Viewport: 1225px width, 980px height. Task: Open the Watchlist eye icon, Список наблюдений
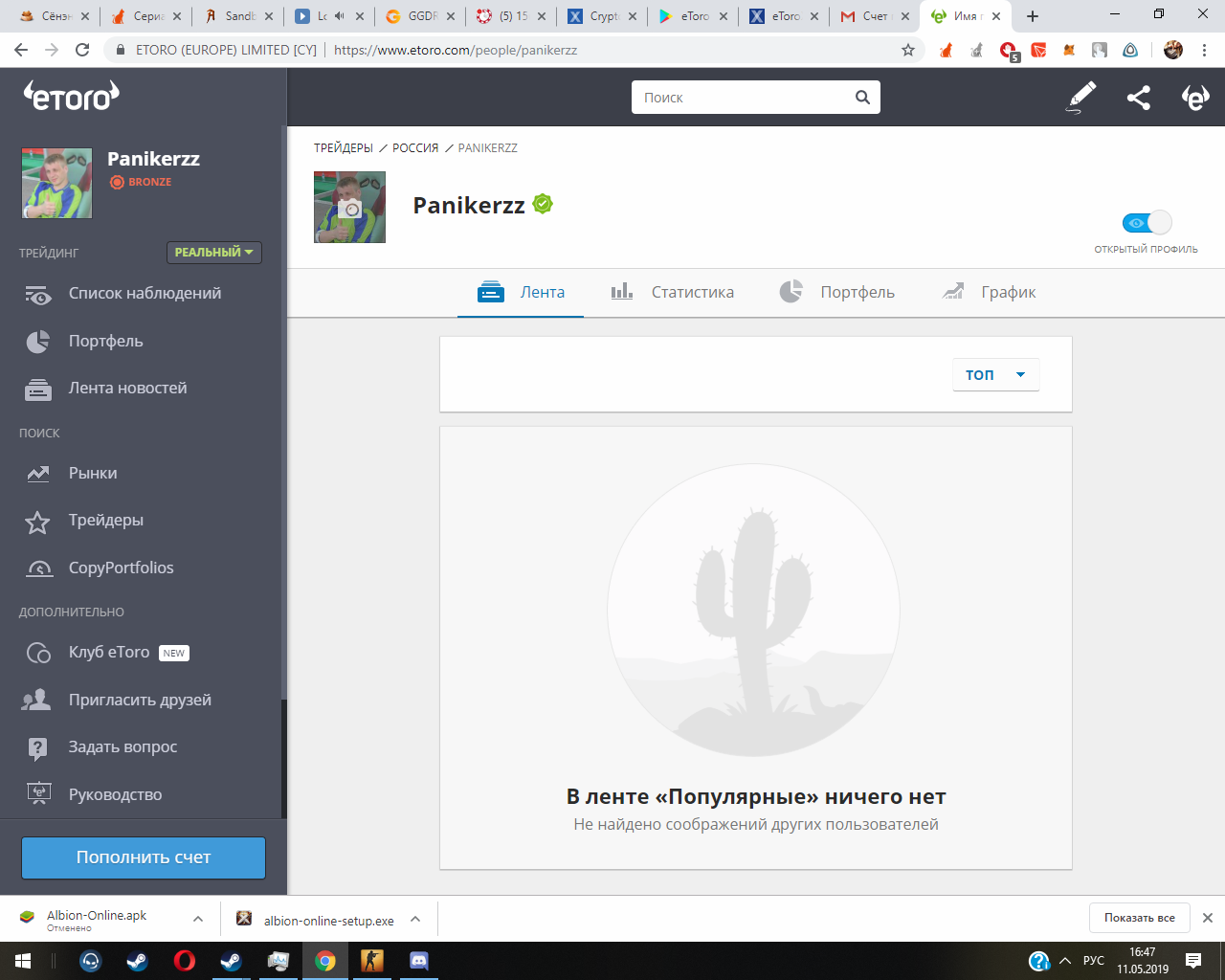coord(38,295)
